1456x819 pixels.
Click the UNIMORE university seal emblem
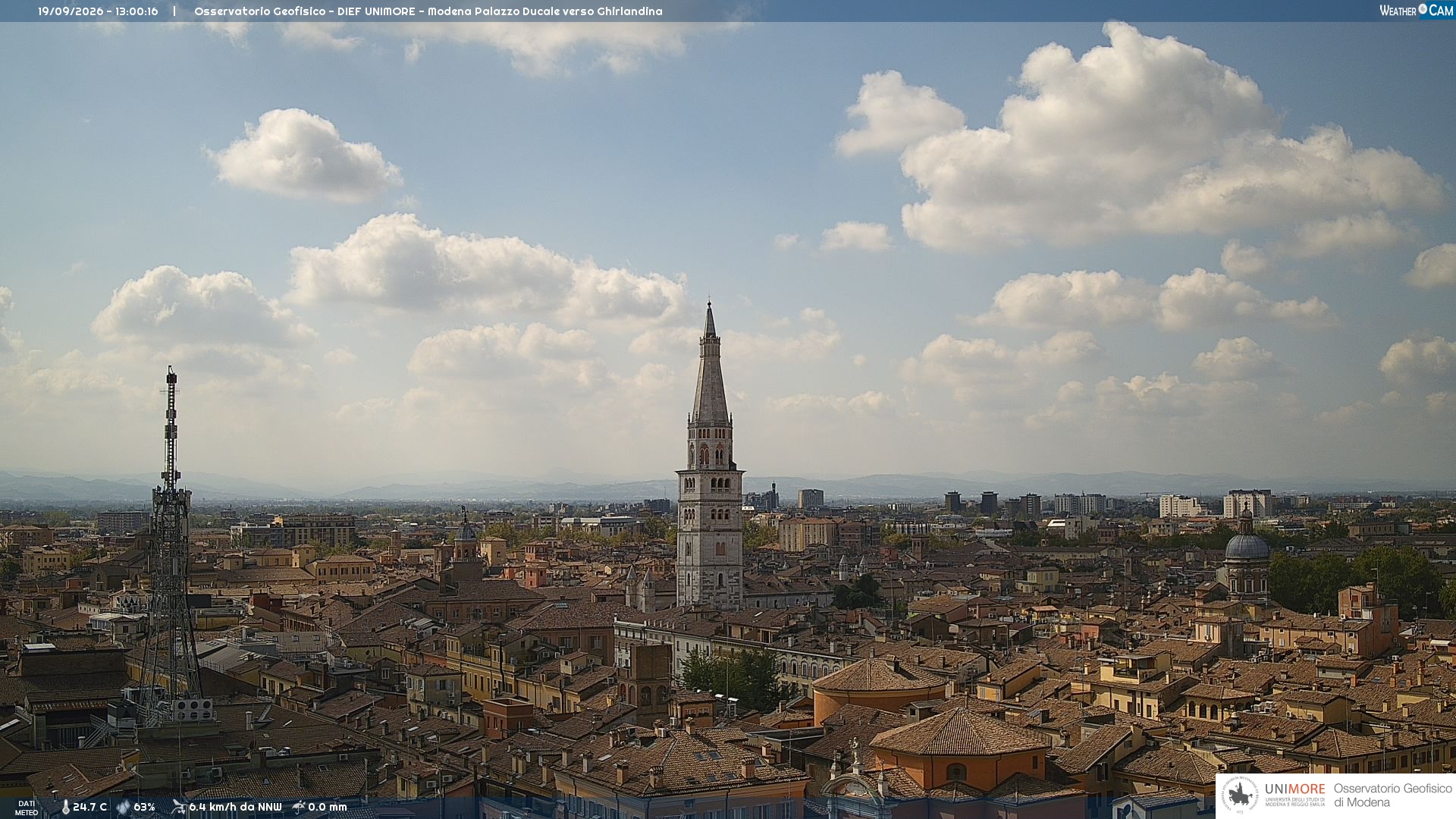click(1240, 795)
